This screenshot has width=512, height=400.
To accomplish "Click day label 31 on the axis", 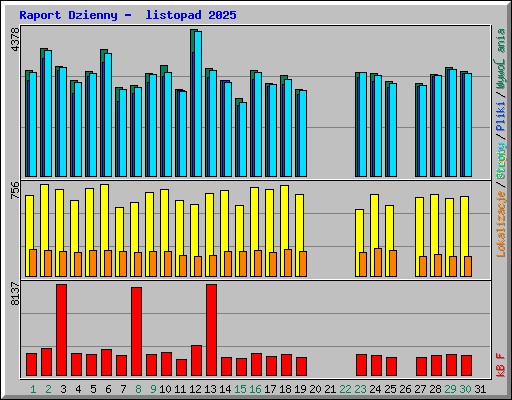I will 480,389.
